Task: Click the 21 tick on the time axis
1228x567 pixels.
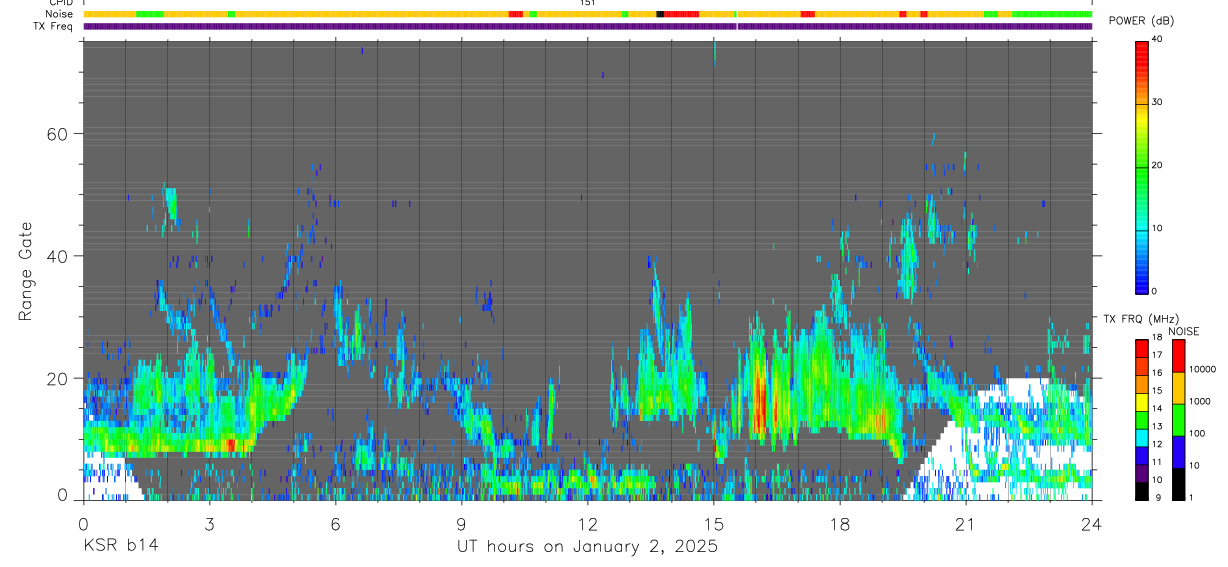Action: coord(965,524)
